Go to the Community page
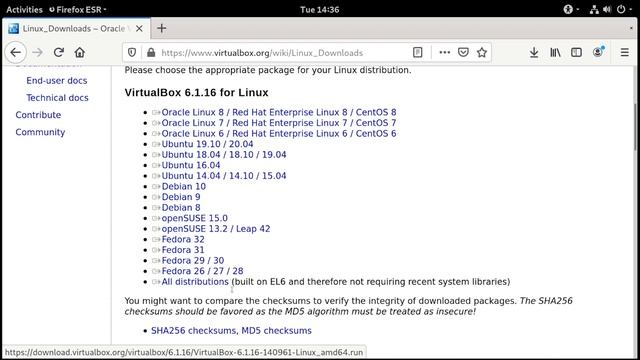Image resolution: width=640 pixels, height=360 pixels. tap(40, 132)
